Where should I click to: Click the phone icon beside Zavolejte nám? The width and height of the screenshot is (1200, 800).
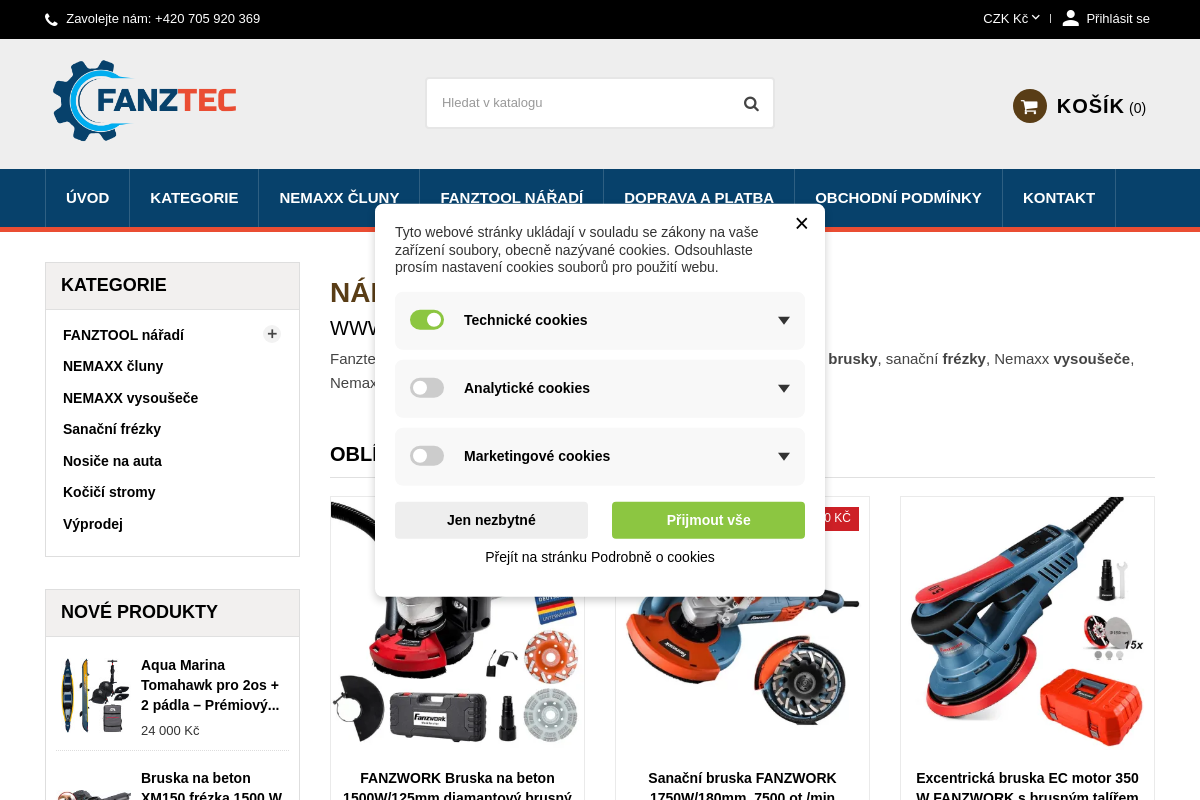pos(51,19)
